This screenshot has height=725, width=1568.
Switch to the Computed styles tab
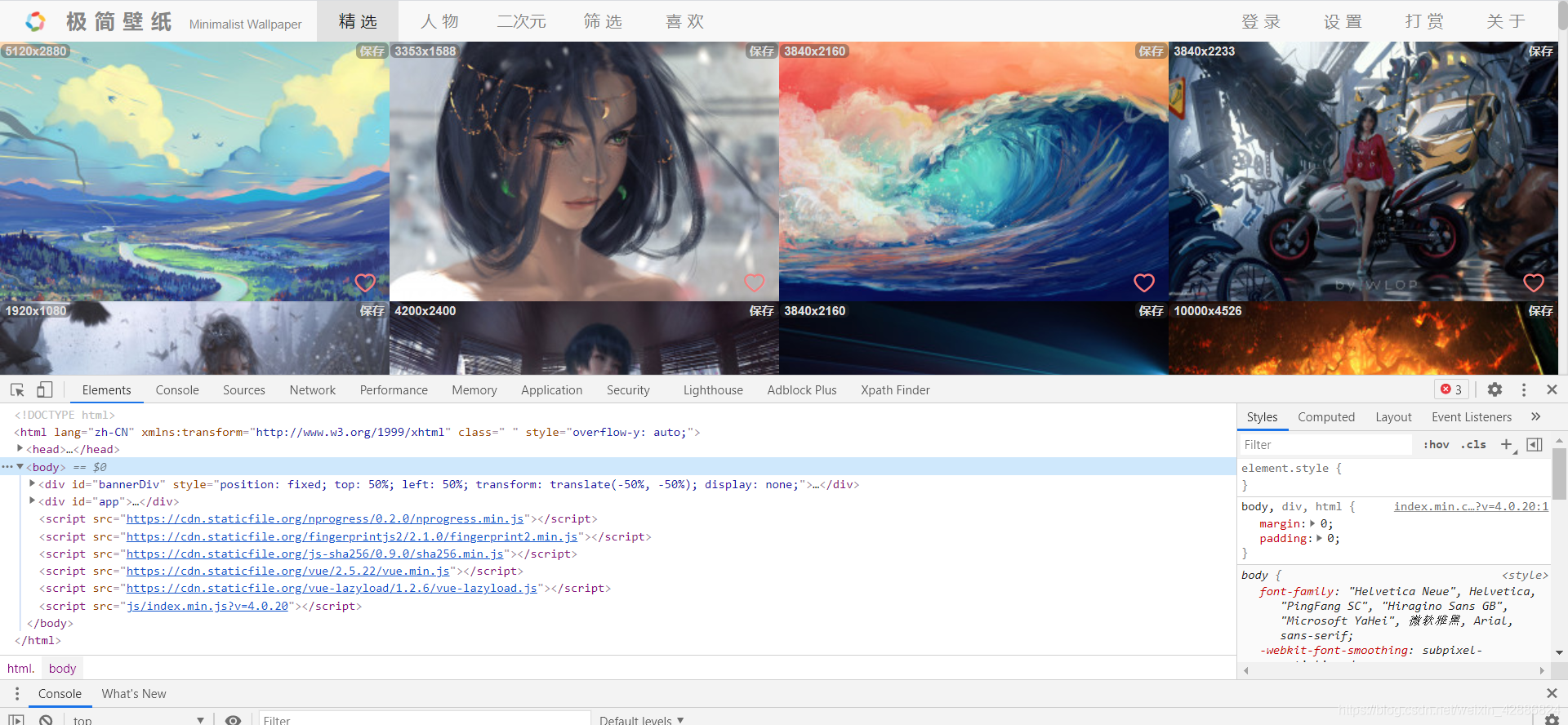[x=1326, y=416]
